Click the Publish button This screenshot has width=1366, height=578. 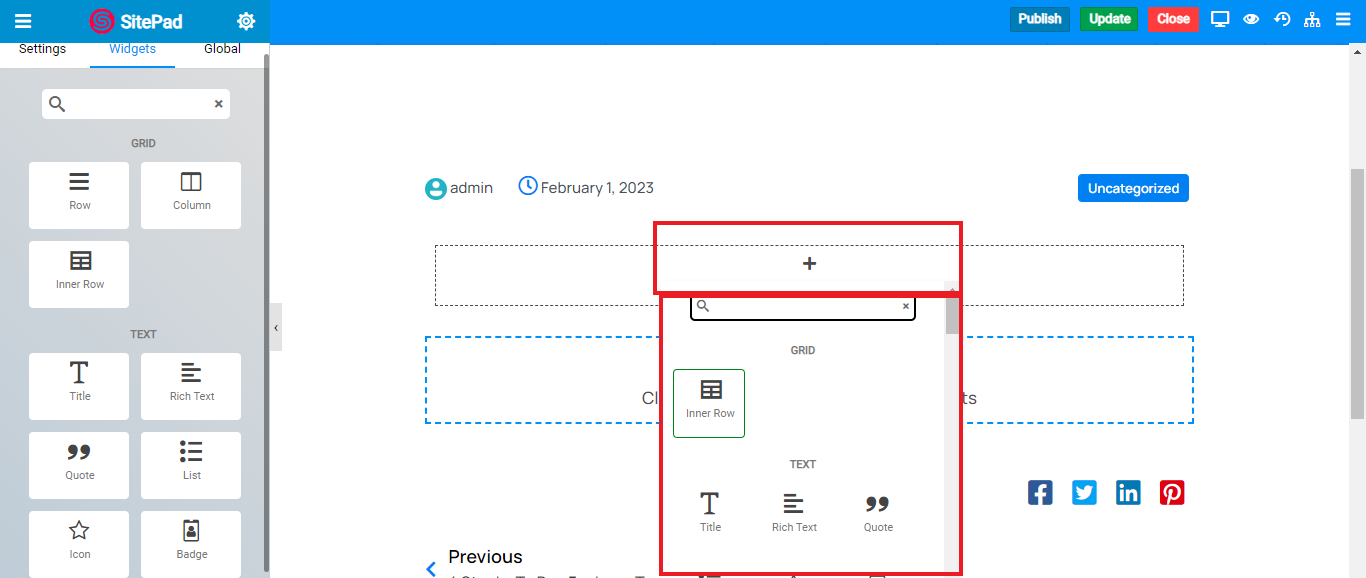tap(1040, 19)
